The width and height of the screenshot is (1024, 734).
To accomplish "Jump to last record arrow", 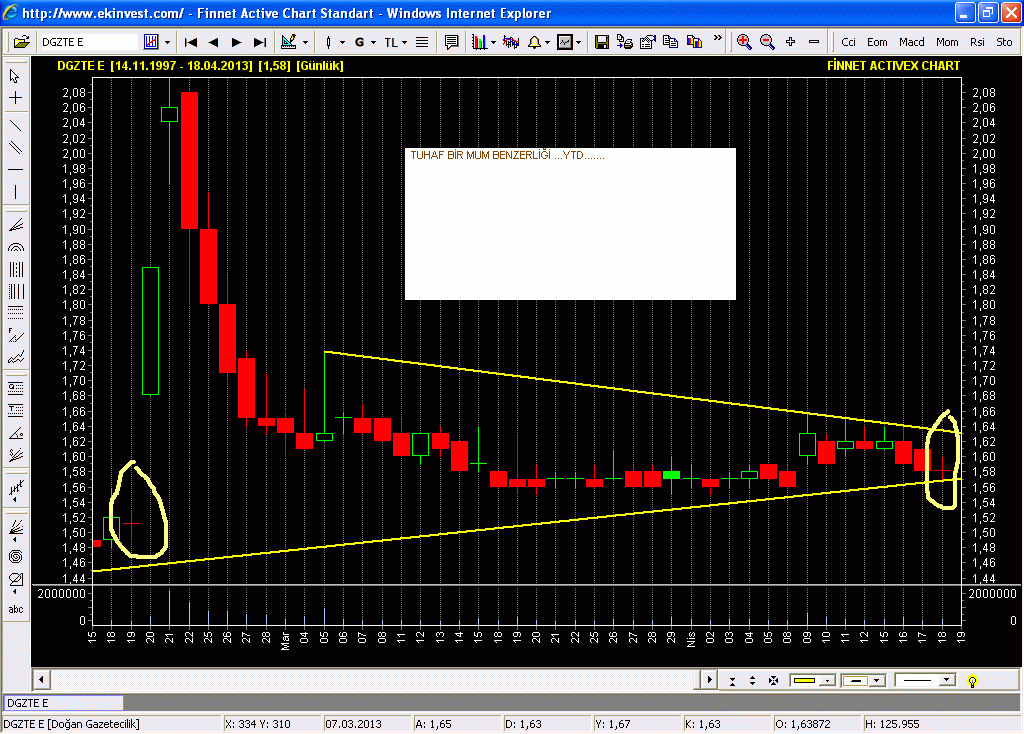I will point(260,42).
